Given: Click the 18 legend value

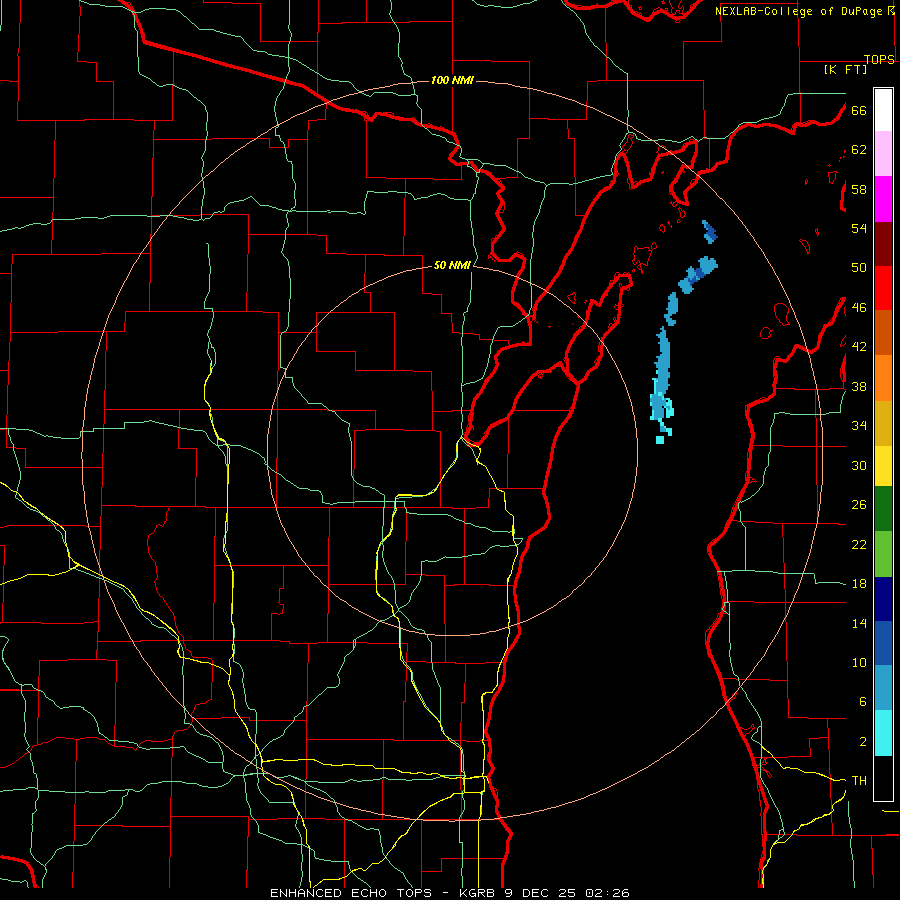Looking at the screenshot, I should point(859,584).
